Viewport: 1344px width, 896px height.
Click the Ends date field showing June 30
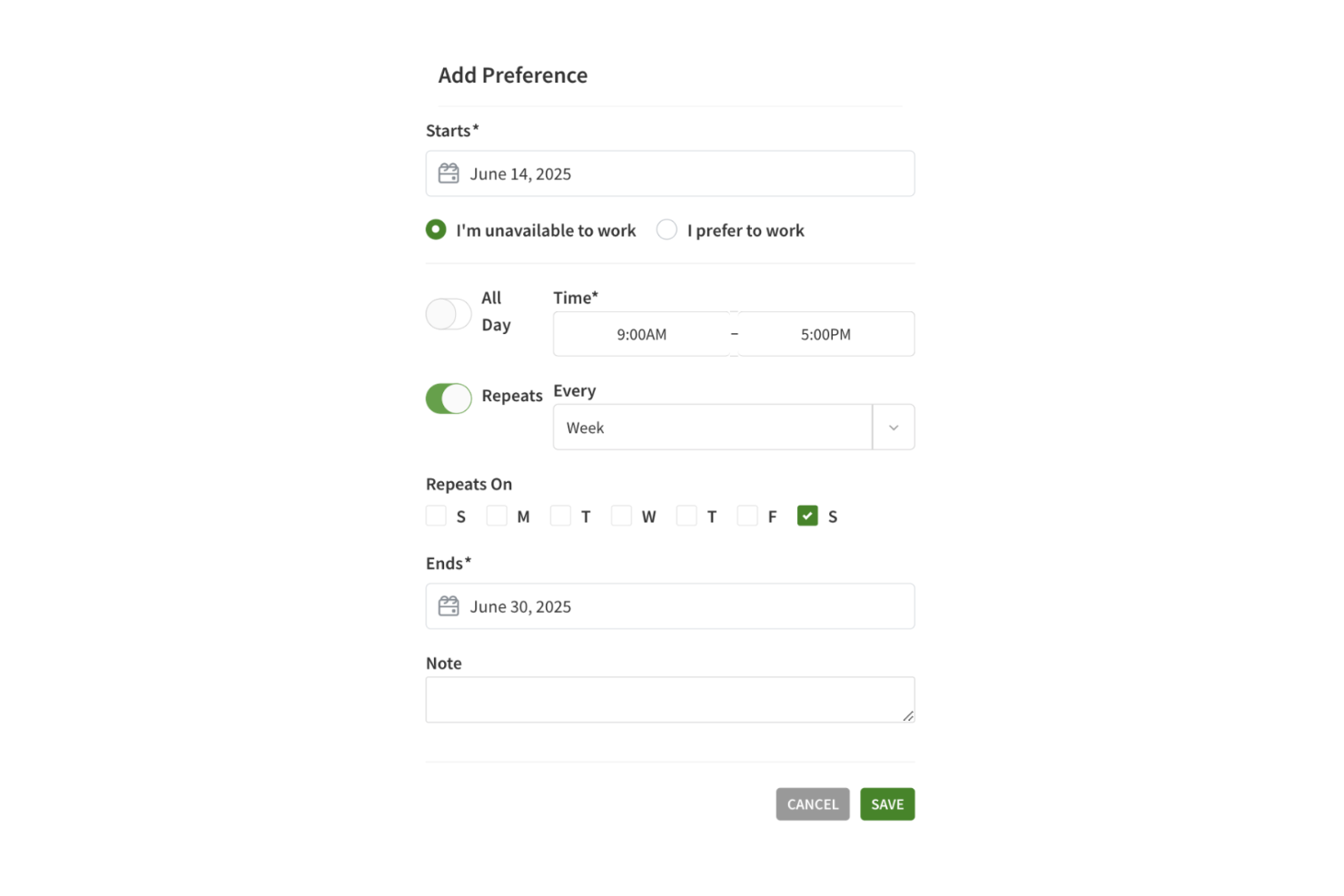670,606
